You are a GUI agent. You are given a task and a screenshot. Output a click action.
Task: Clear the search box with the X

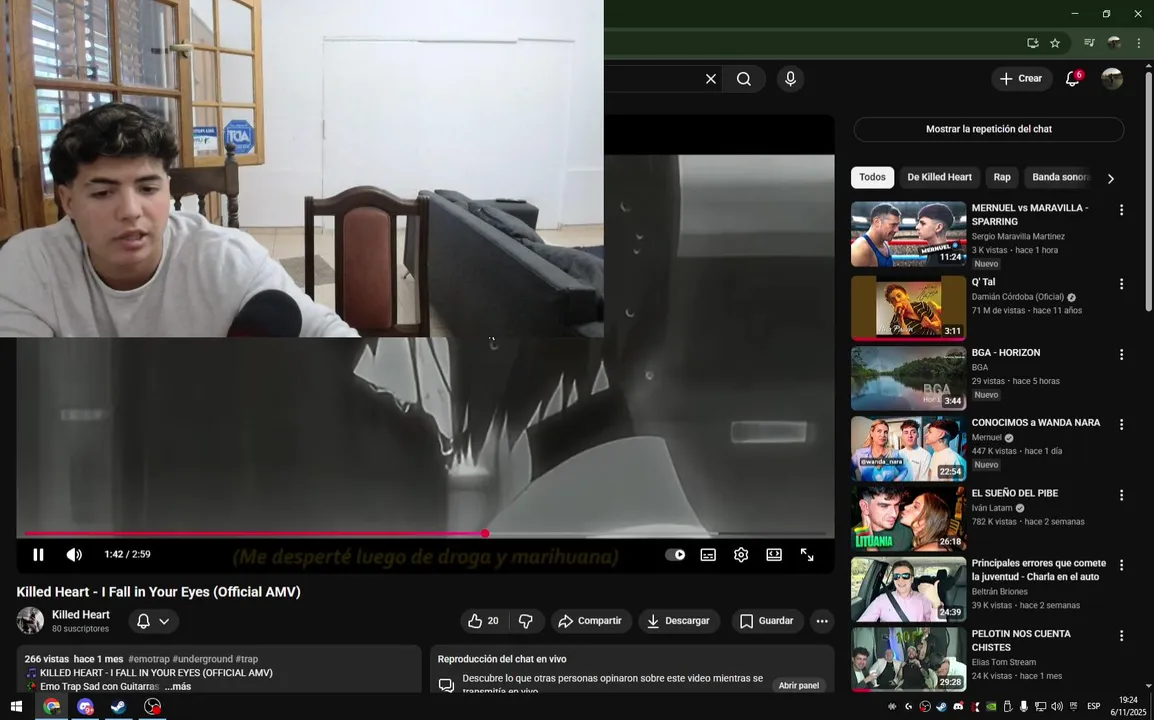coord(710,79)
